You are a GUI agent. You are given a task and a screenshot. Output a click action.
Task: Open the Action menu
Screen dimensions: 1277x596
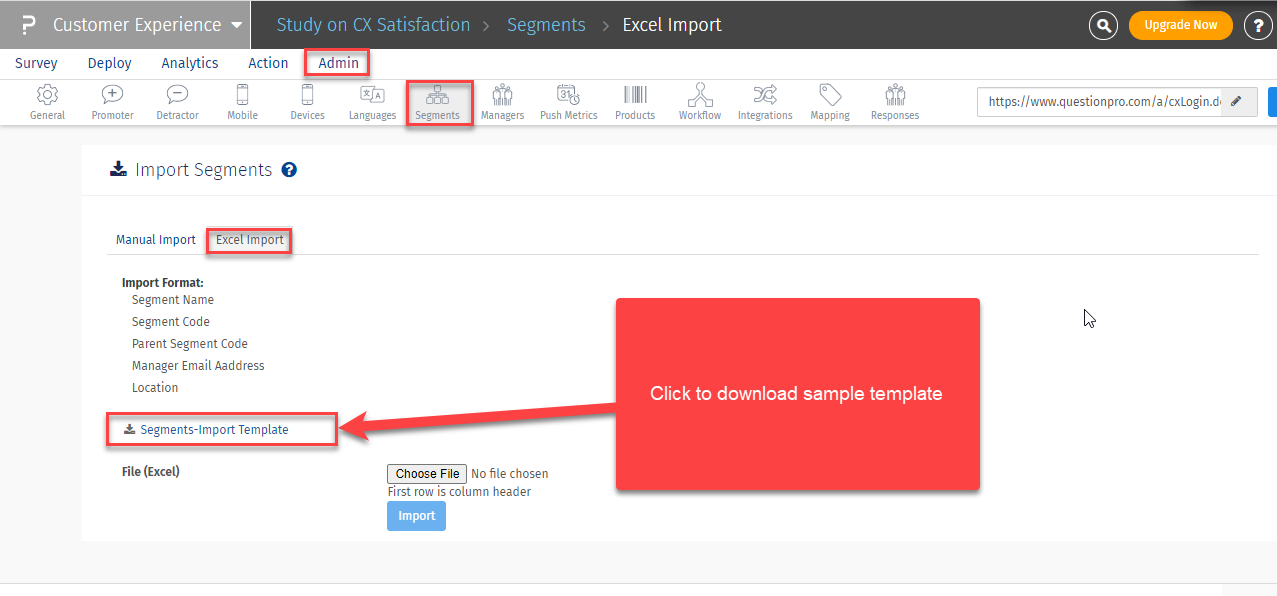[x=268, y=63]
